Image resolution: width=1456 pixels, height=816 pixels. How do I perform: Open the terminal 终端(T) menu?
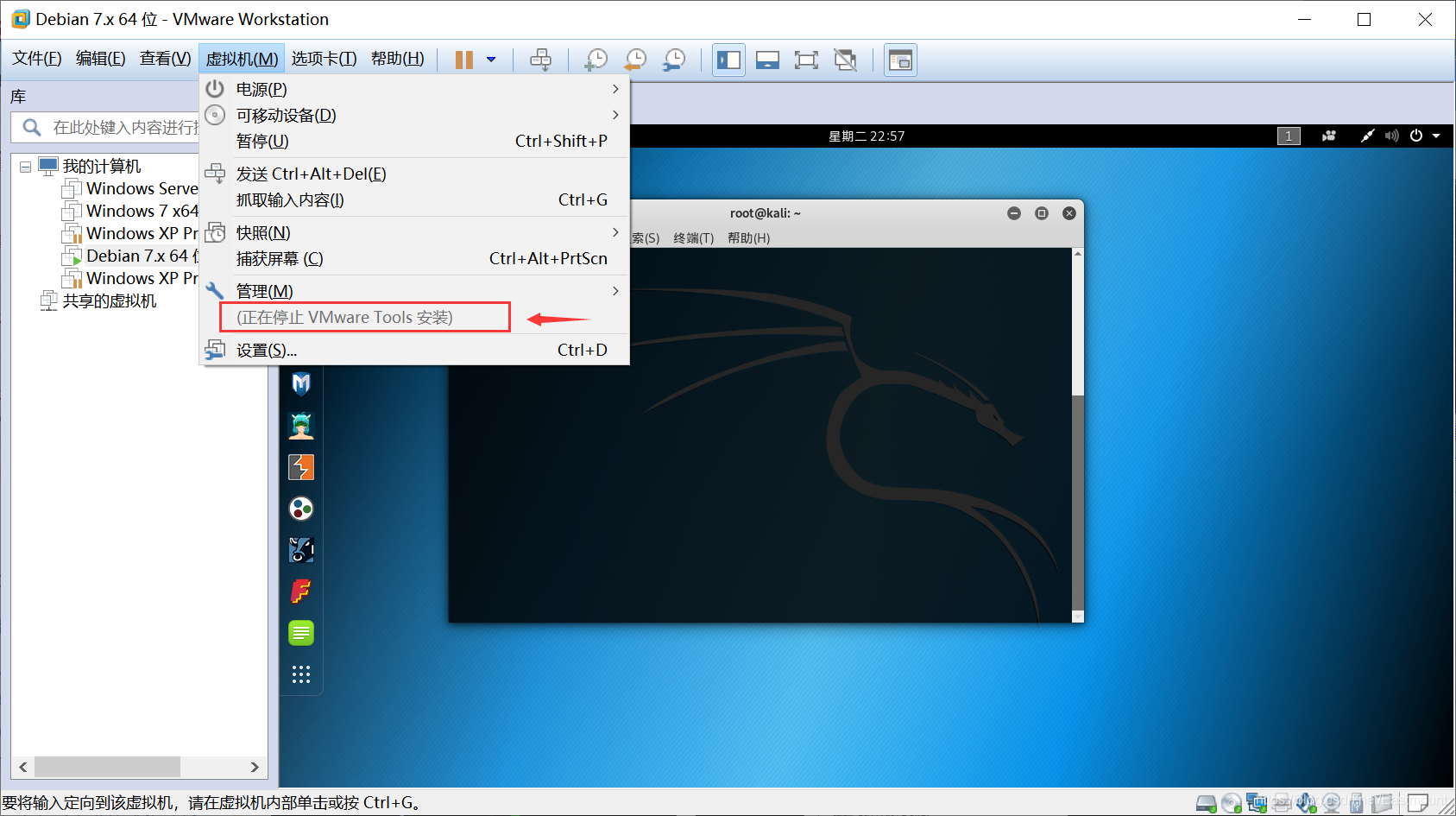pos(694,238)
